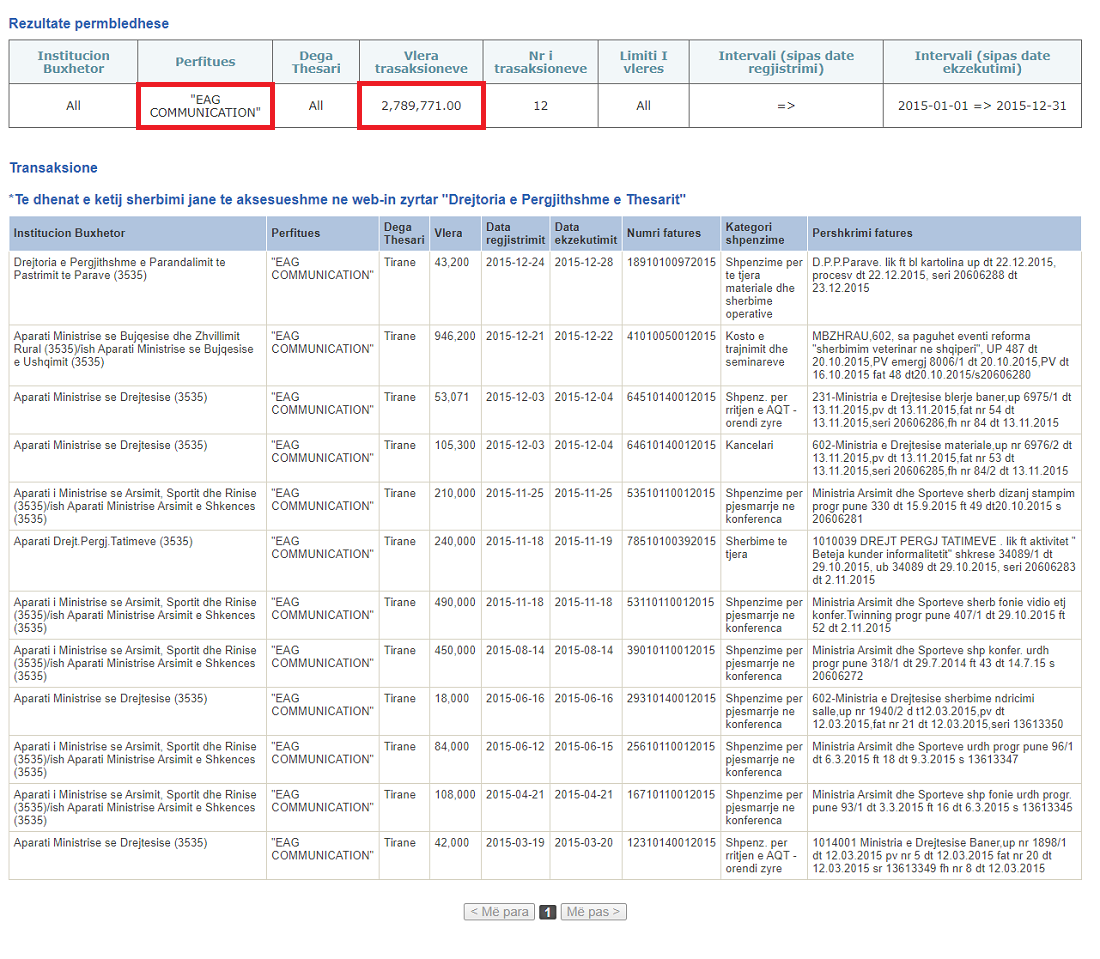This screenshot has width=1100, height=959.
Task: Click the 'Vlera' column header in the transactions table
Action: tap(448, 233)
